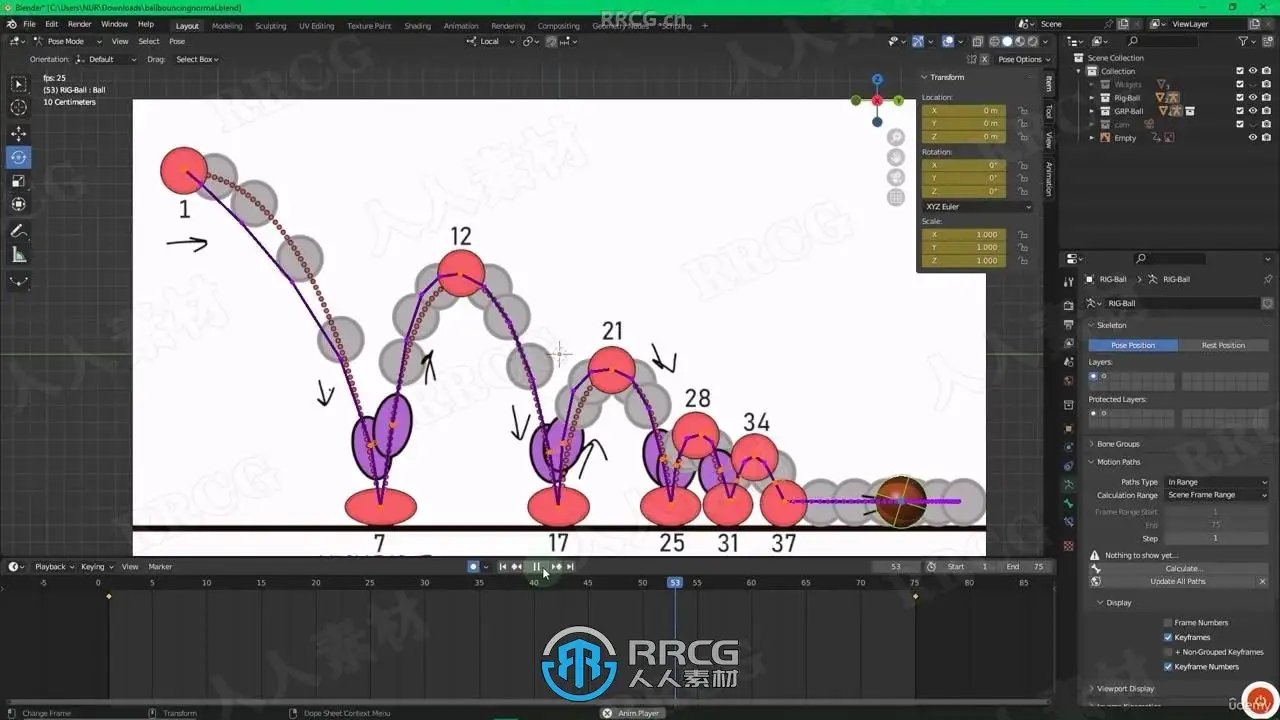Click the Blender logo menu icon
Viewport: 1280px width, 720px height.
(9, 24)
